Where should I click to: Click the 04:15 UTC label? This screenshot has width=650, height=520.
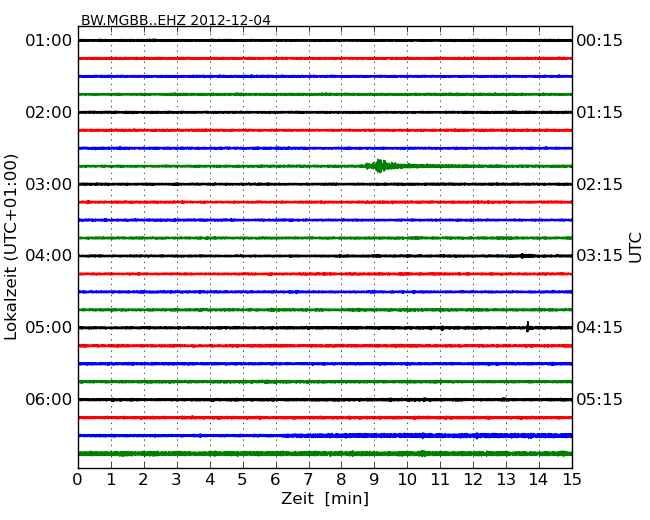pos(599,328)
